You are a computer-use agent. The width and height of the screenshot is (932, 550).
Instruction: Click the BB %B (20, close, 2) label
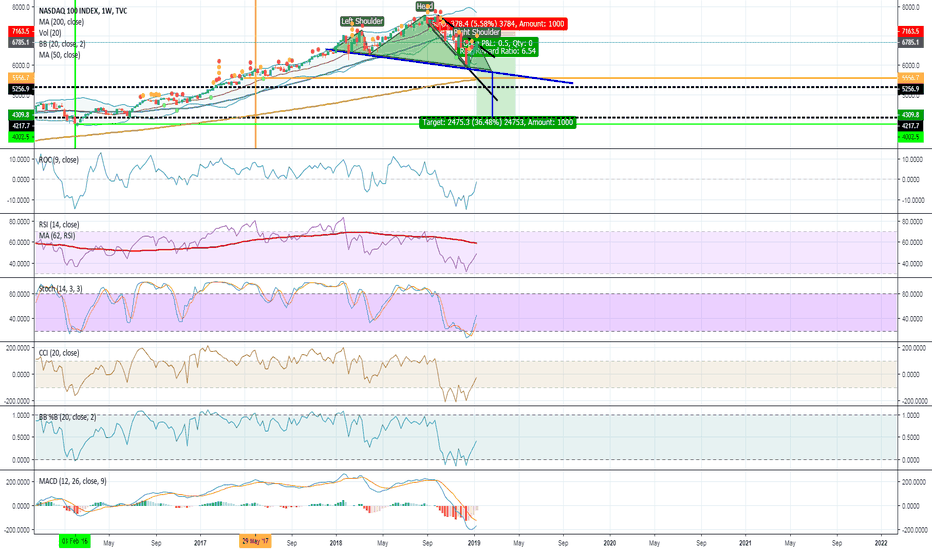(x=67, y=417)
